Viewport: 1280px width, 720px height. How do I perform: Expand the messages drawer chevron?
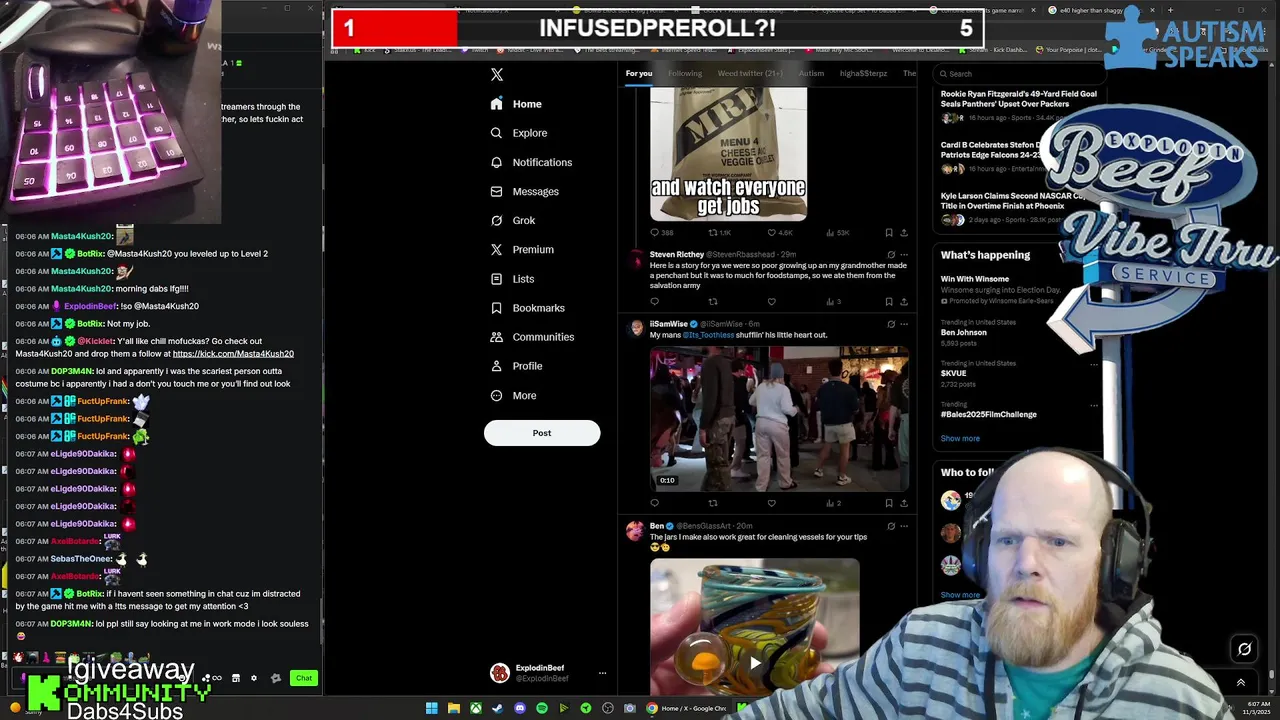[x=1241, y=683]
